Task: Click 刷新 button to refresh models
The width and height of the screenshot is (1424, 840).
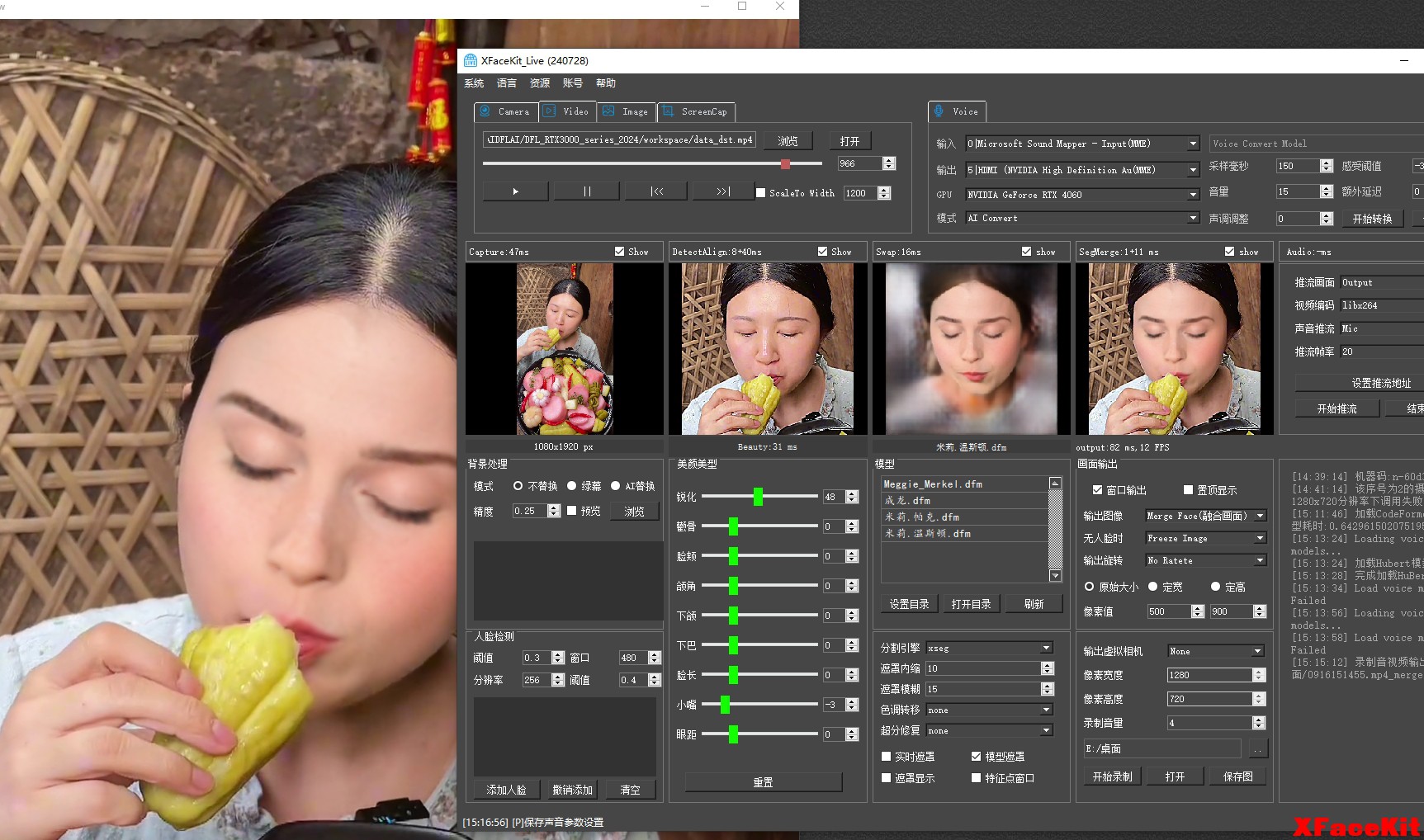Action: point(1034,604)
